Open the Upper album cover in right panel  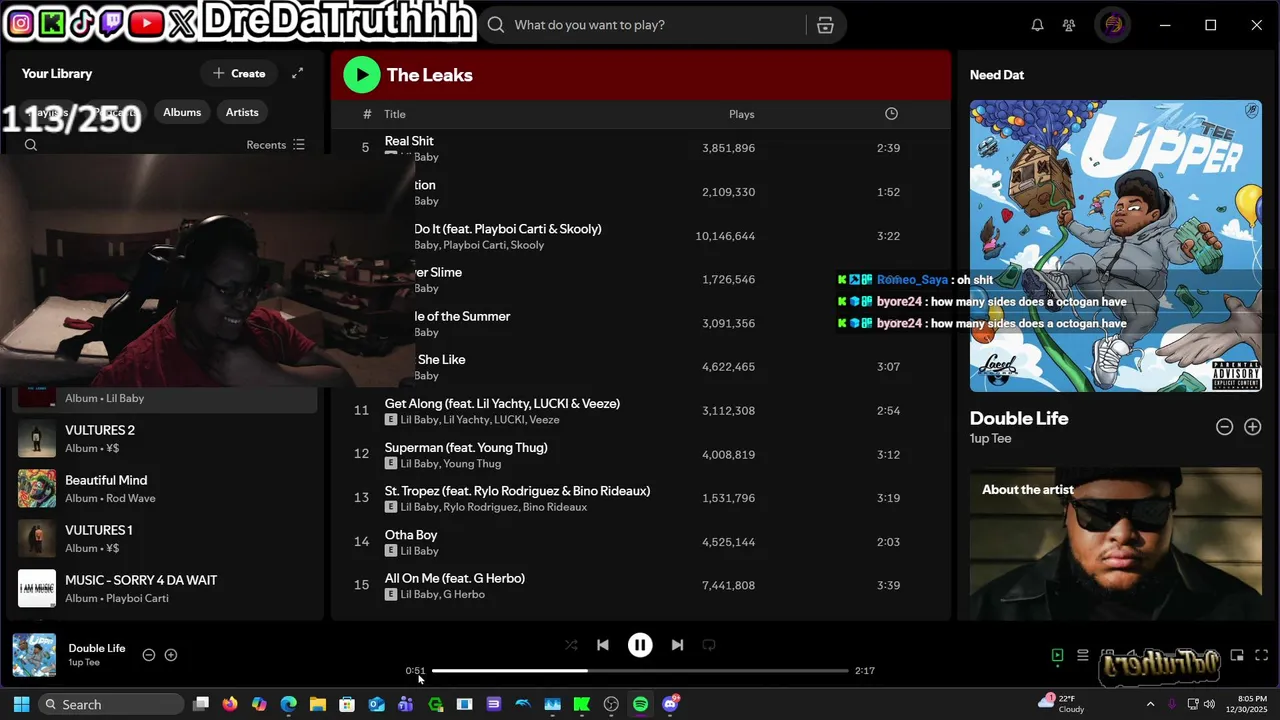click(1116, 246)
